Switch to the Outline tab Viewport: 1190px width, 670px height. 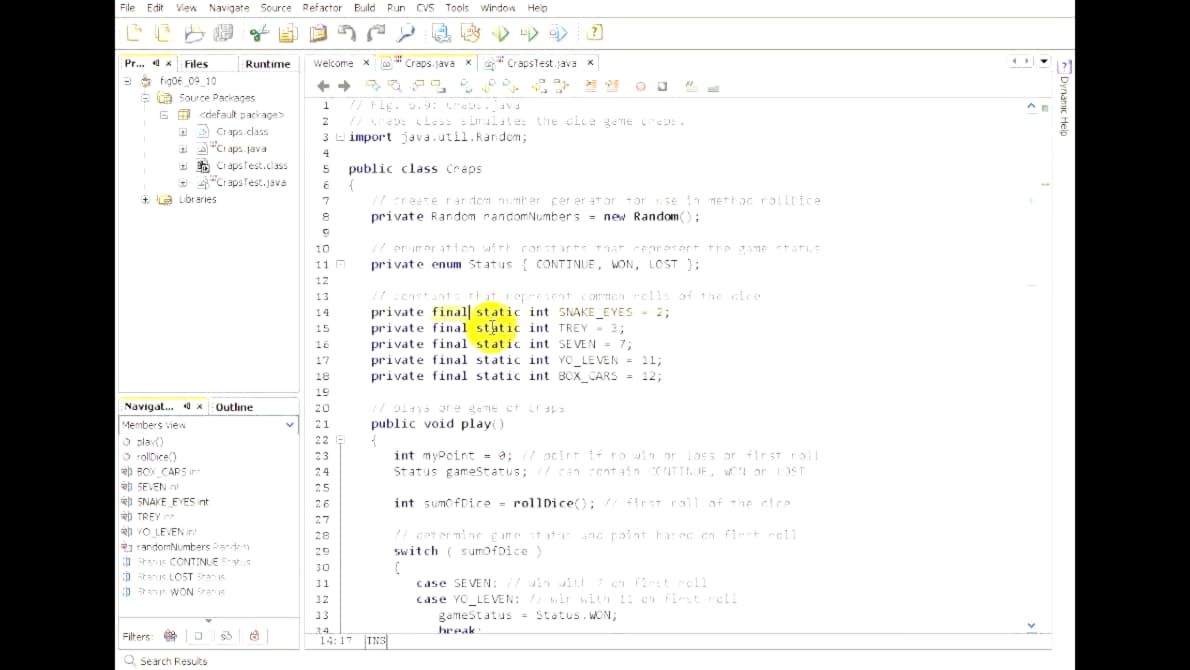click(234, 407)
